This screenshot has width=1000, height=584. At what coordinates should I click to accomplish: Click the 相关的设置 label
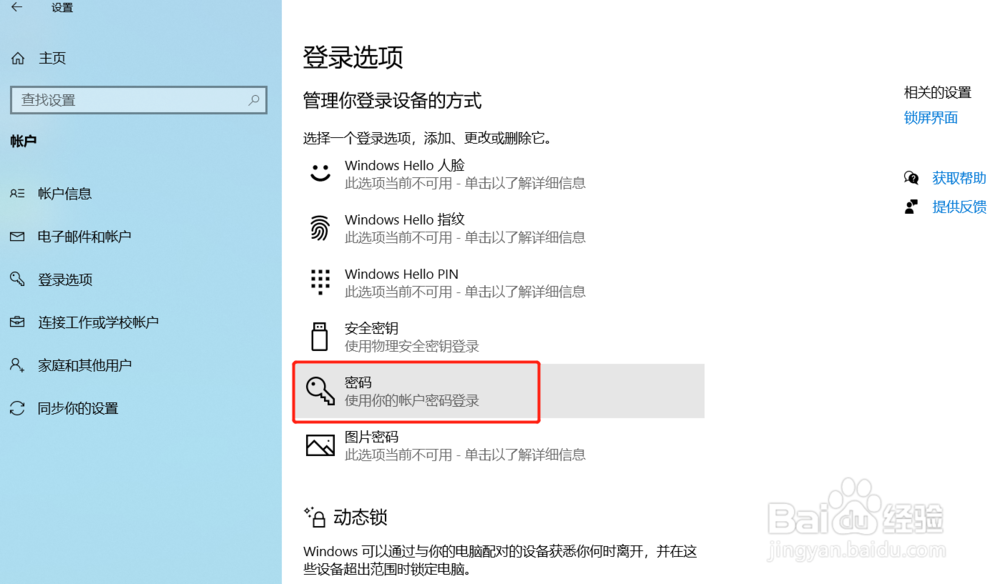pyautogui.click(x=938, y=92)
